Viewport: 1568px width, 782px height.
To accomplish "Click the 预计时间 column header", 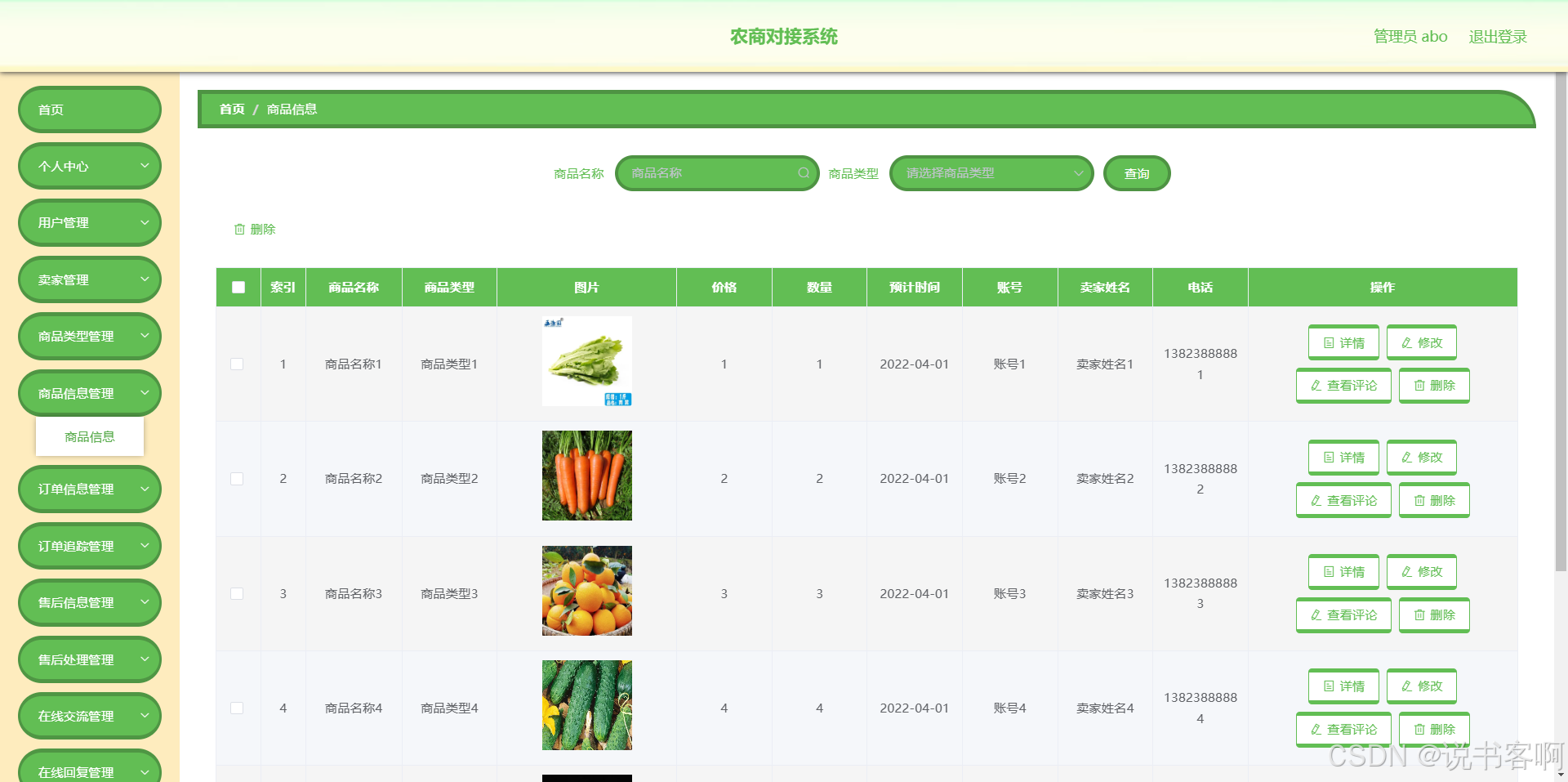I will point(915,288).
